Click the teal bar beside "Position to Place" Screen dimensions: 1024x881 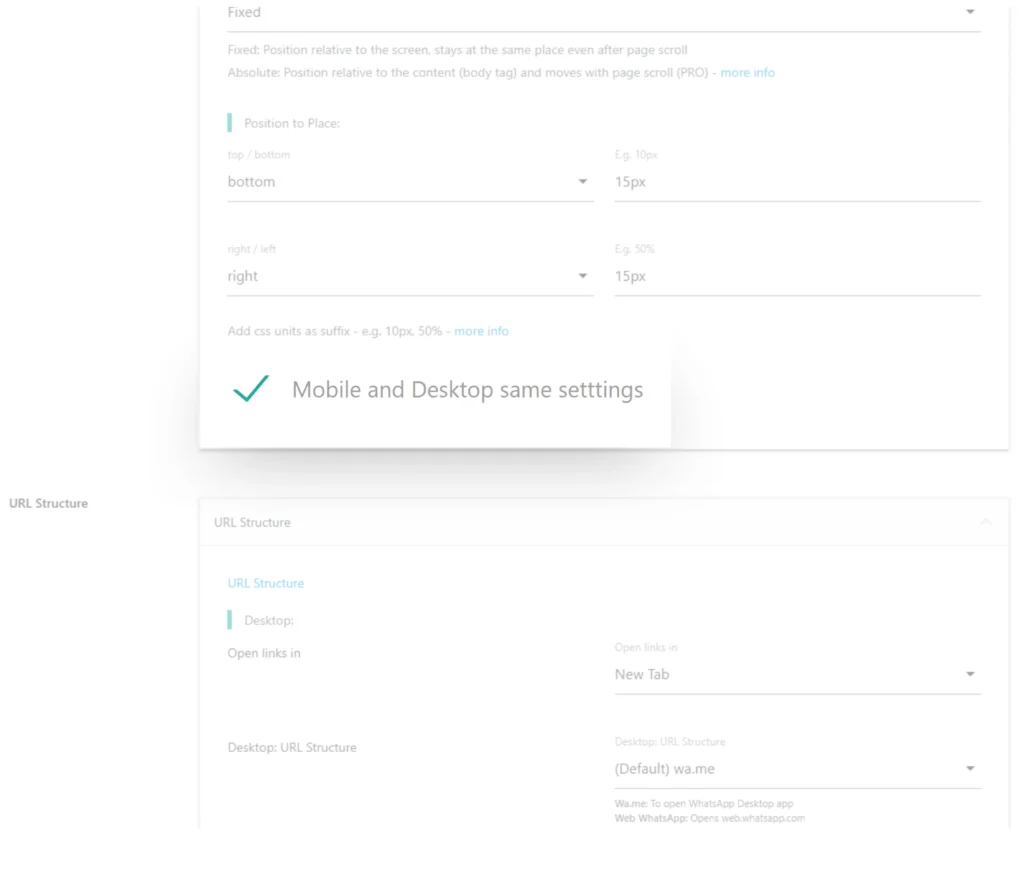point(227,122)
